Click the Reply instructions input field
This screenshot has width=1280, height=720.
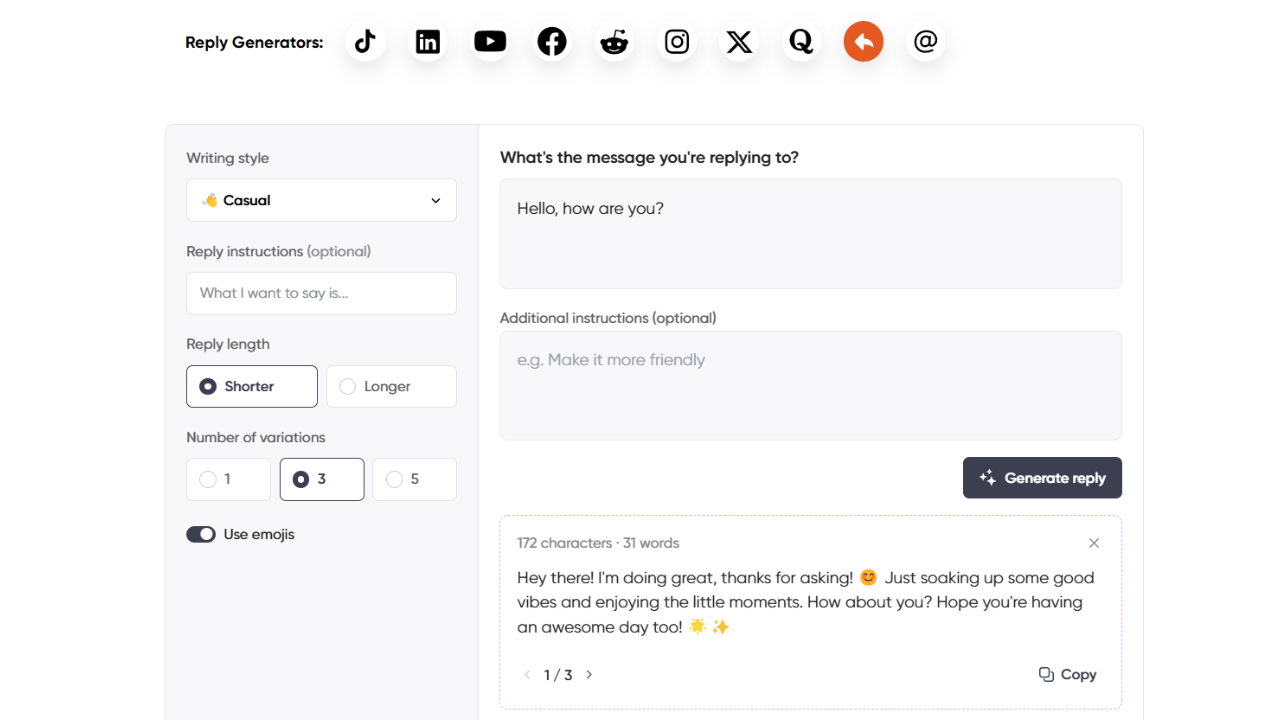321,293
